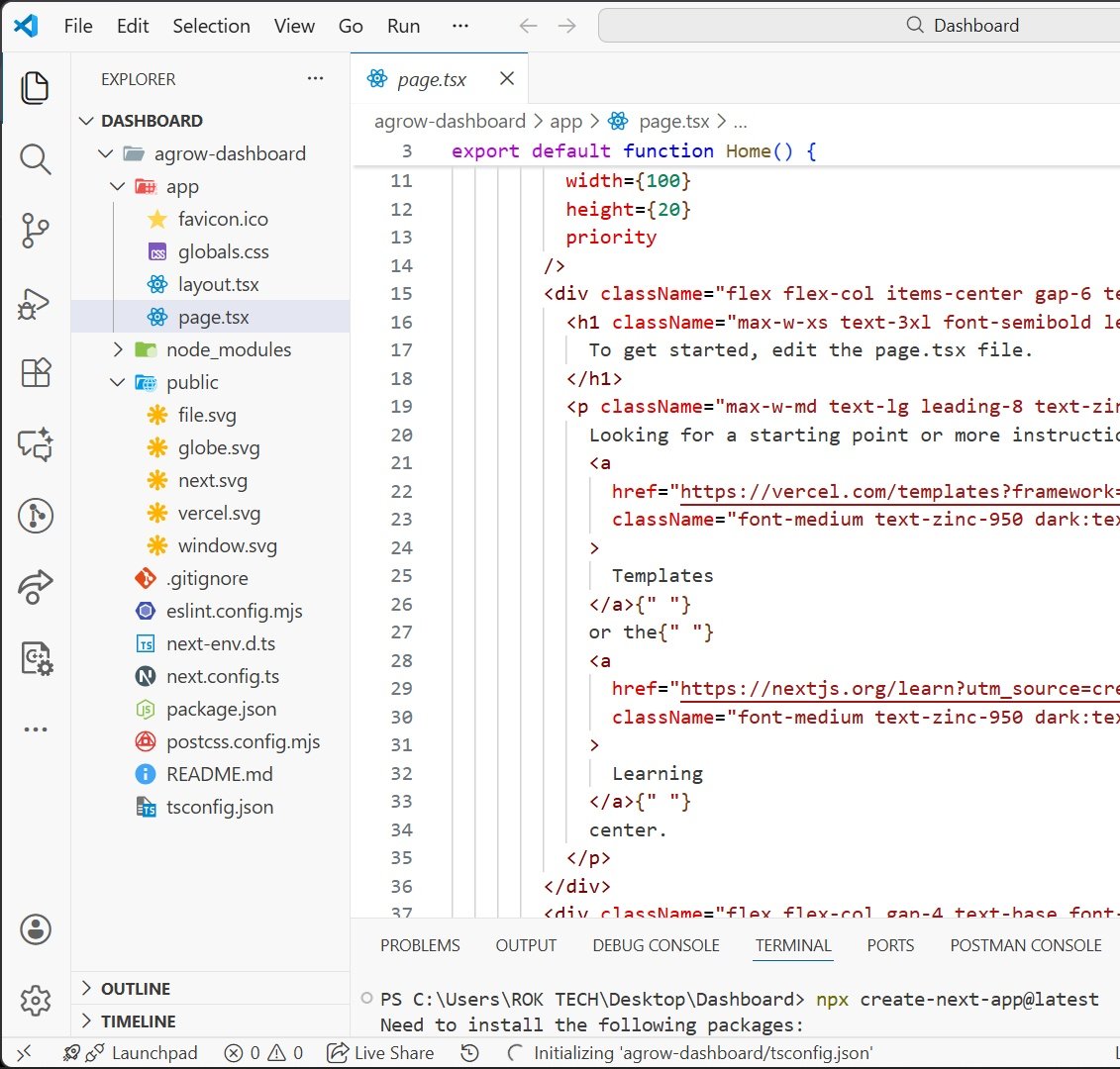
Task: Select page.tsx in the explorer tree
Action: (x=213, y=317)
